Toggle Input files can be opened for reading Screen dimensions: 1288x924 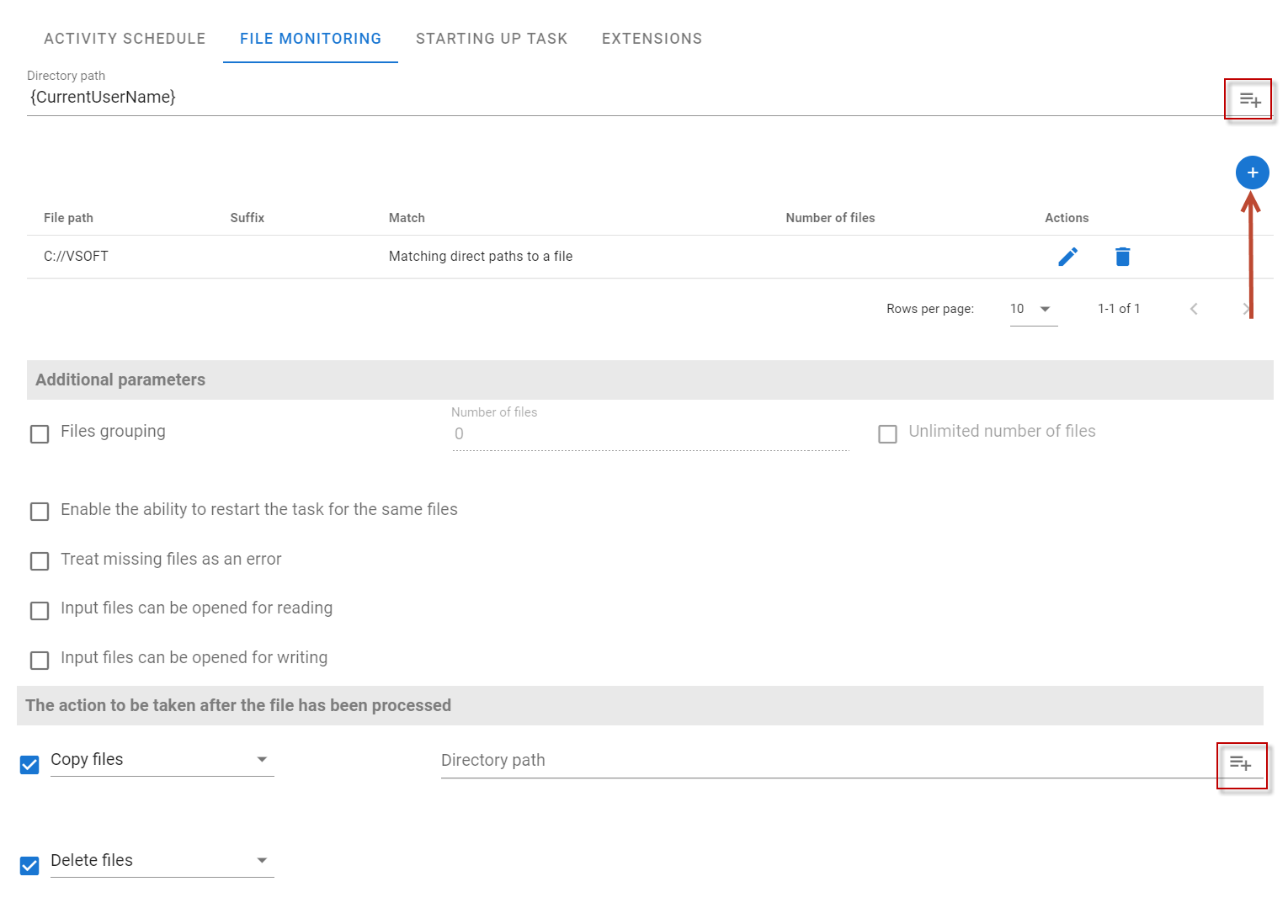[x=40, y=610]
